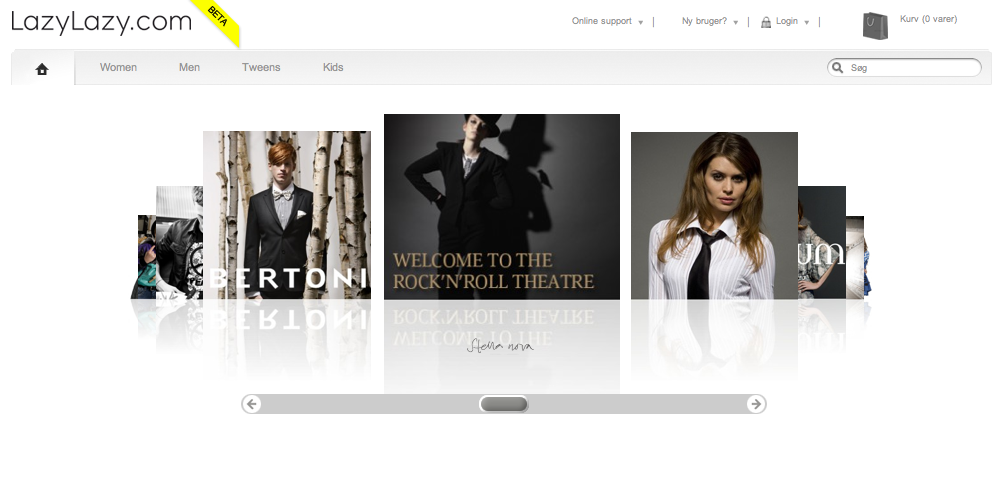1001x478 pixels.
Task: Click the carousel left arrow button
Action: click(252, 404)
